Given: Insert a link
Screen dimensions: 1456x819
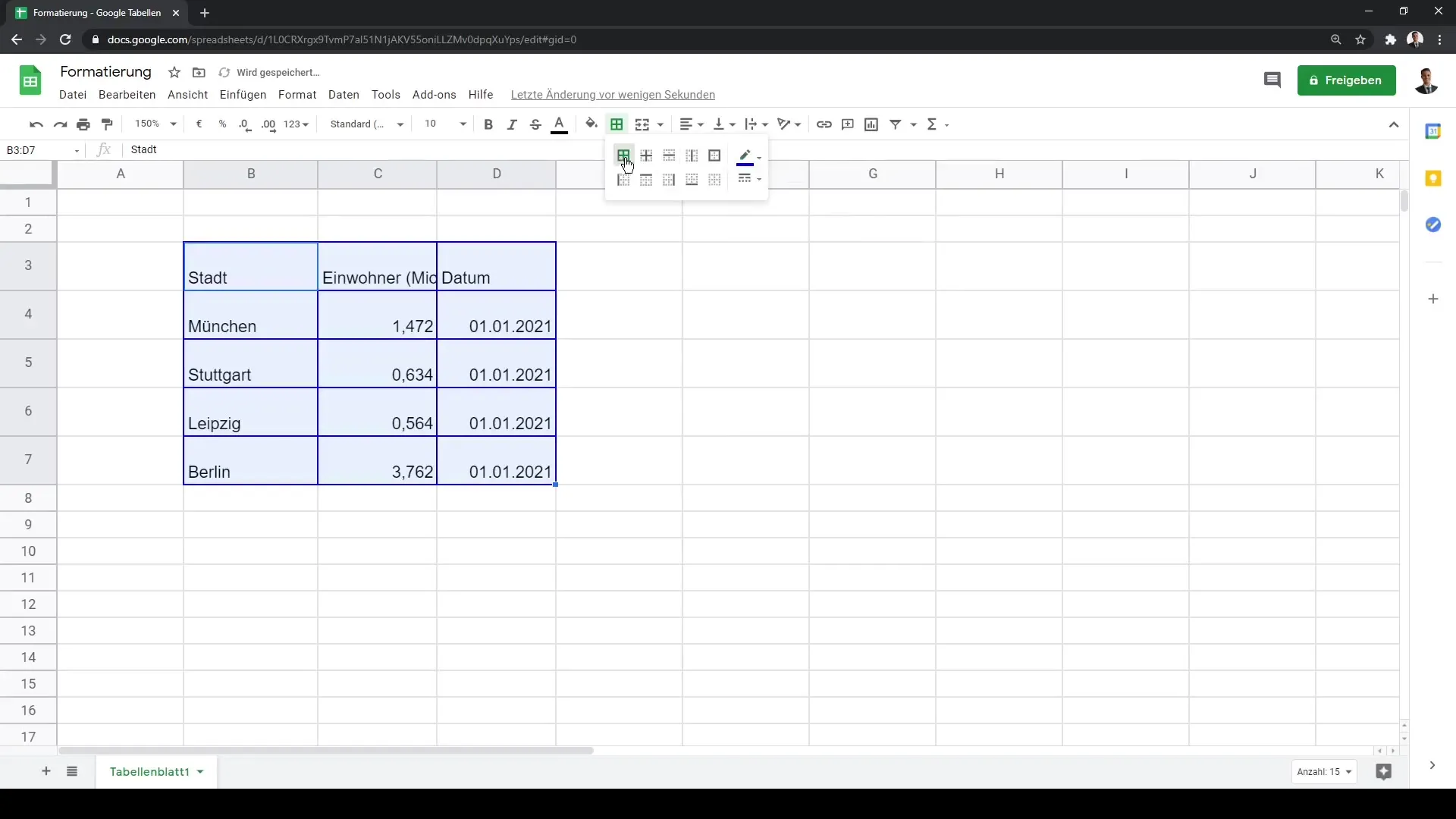Looking at the screenshot, I should pyautogui.click(x=824, y=124).
